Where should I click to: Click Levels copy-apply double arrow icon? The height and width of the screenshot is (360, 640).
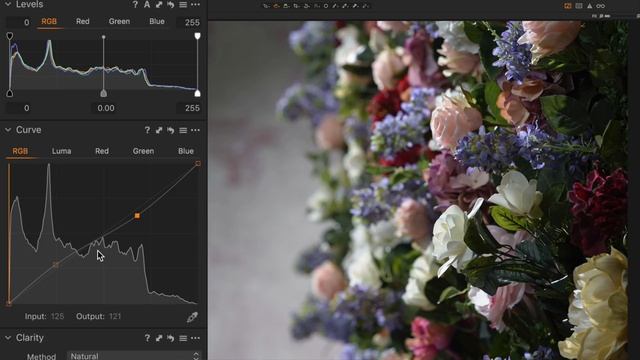click(x=159, y=4)
